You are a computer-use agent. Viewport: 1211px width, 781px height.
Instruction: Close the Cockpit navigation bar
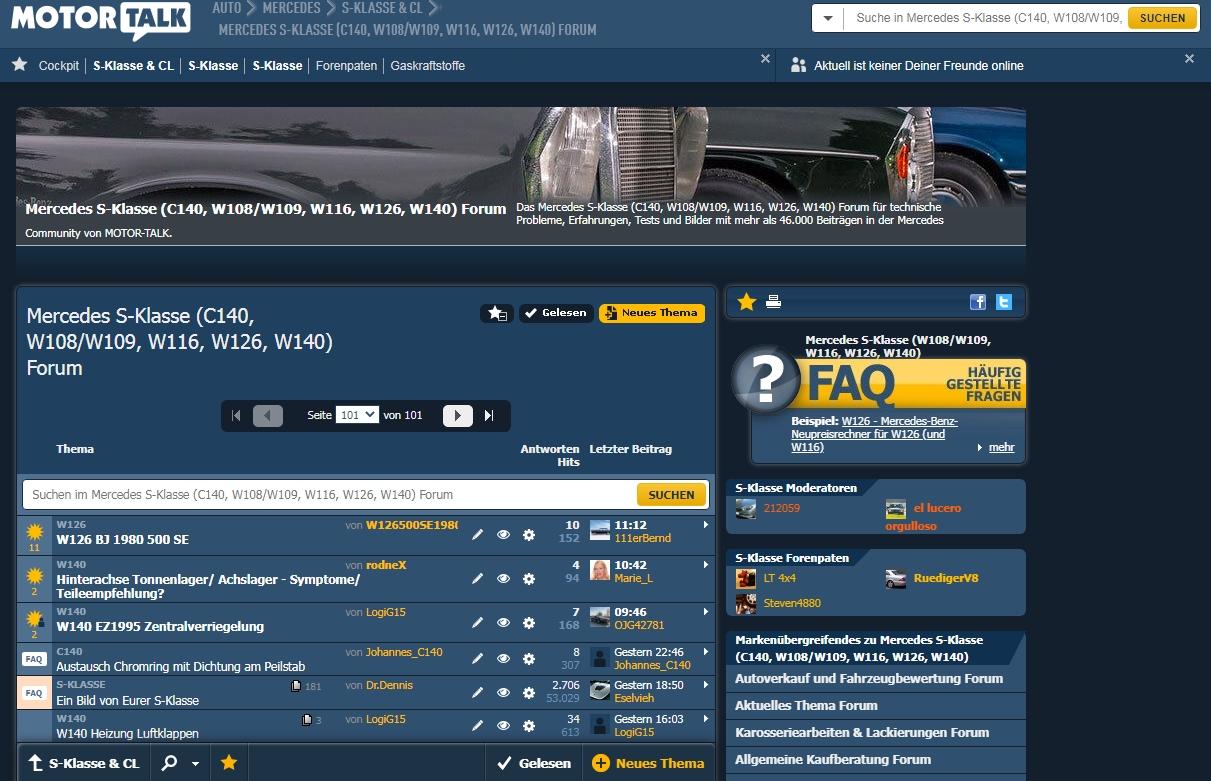[765, 59]
